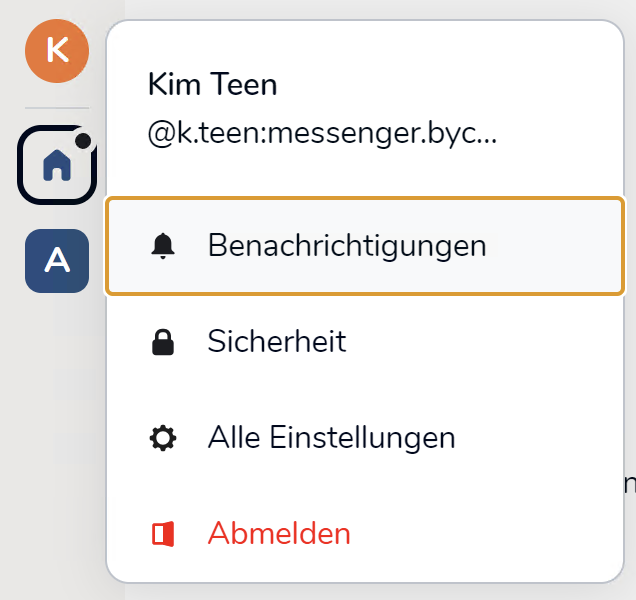Click the truncated ellipsis of the user ID

(x=485, y=137)
